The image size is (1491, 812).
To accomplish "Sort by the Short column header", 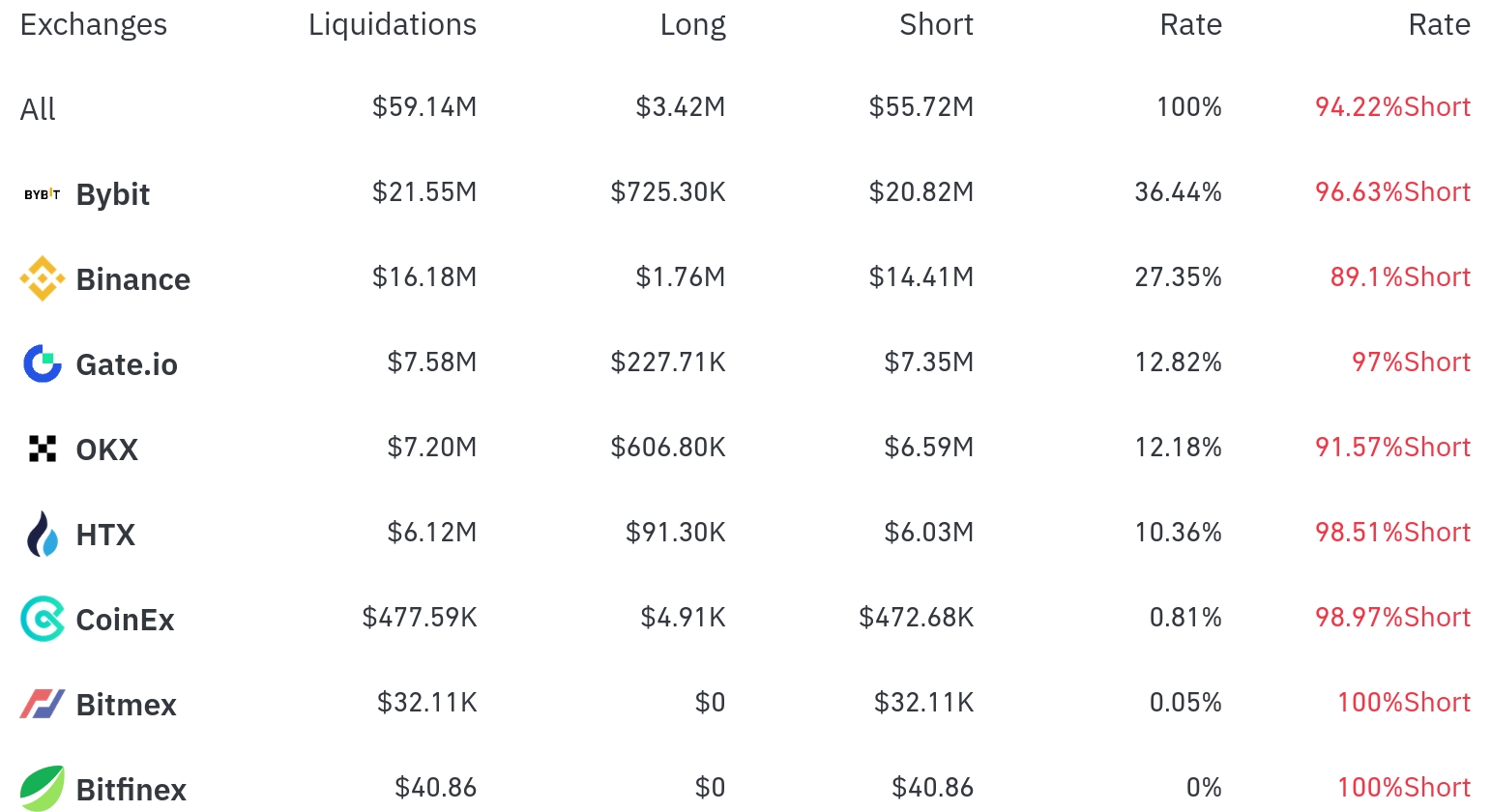I will pyautogui.click(x=936, y=25).
